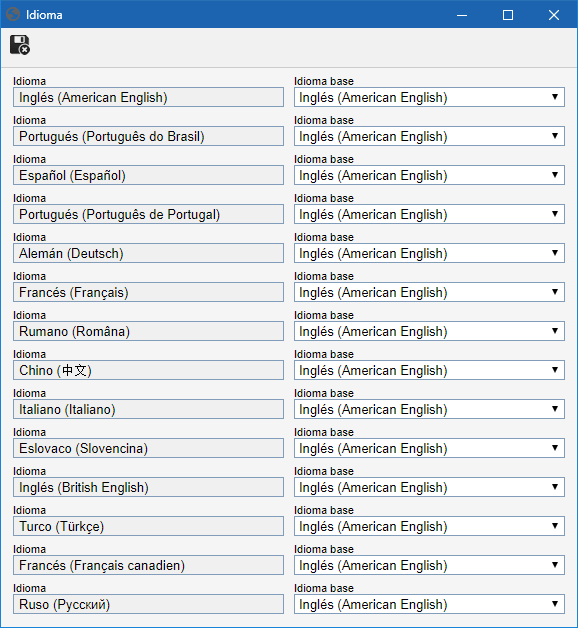Open Idioma base dropdown for Português de Portugal row
Screen dimensions: 578x628
coord(429,214)
